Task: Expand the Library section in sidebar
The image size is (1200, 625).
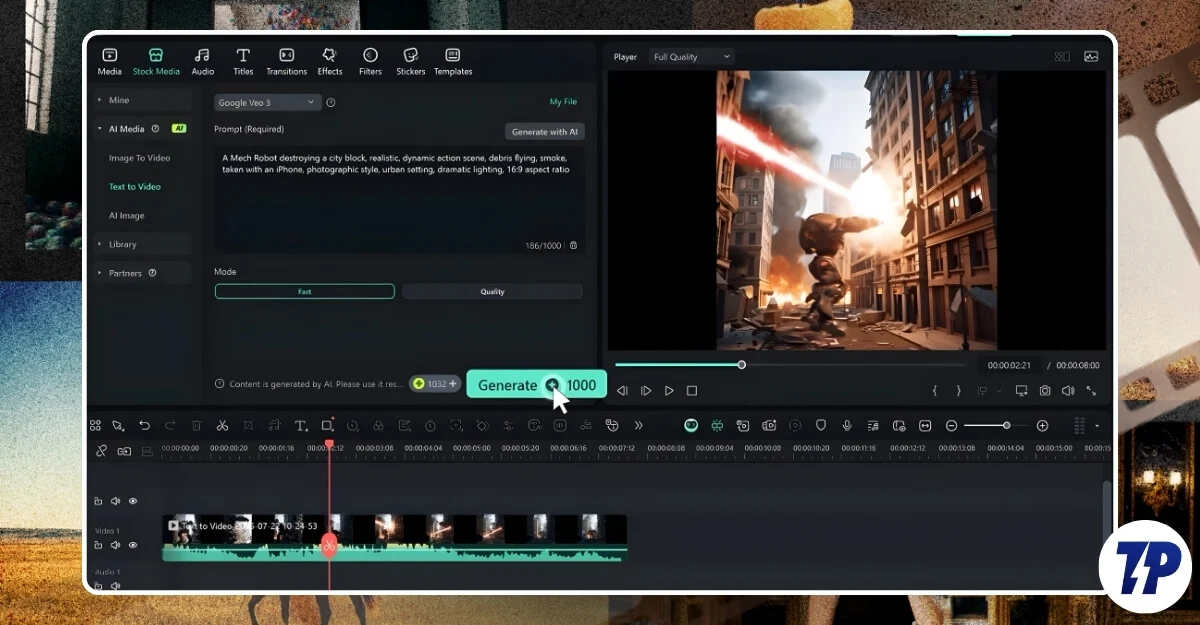Action: pos(123,244)
